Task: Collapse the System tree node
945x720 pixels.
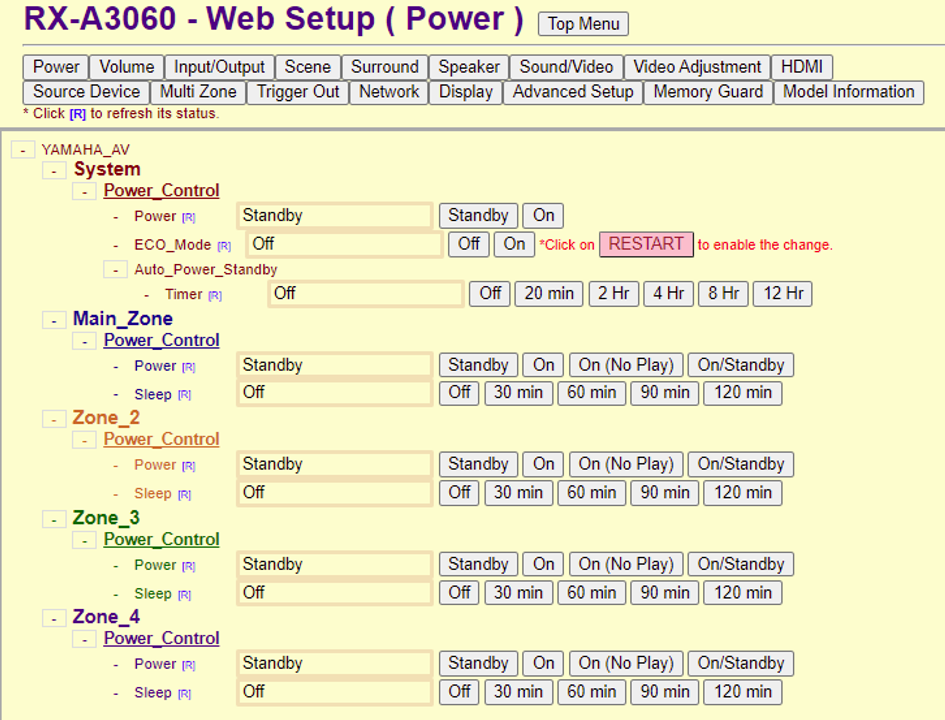Action: click(x=54, y=171)
